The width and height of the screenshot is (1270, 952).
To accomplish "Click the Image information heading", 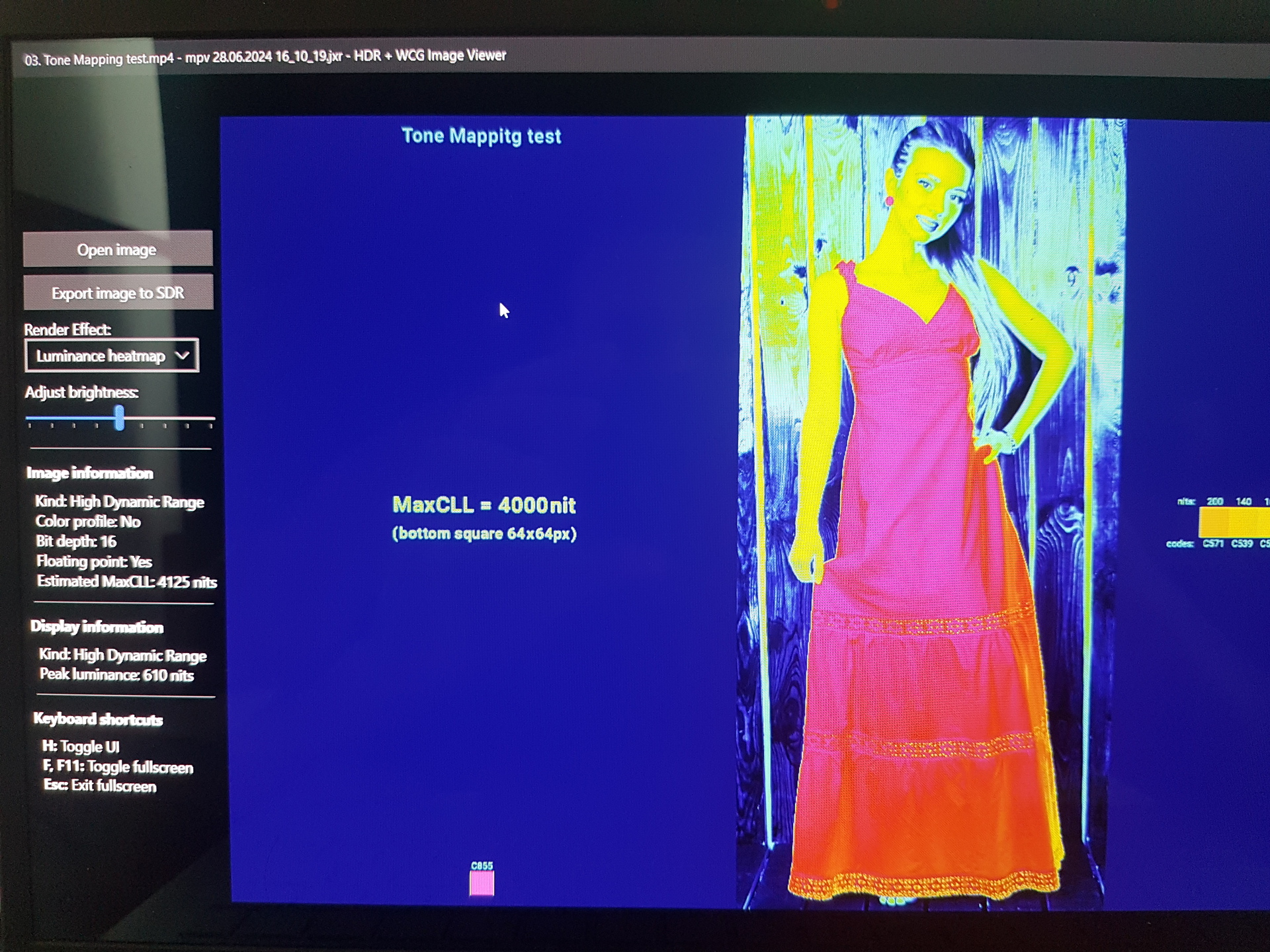I will coord(89,473).
